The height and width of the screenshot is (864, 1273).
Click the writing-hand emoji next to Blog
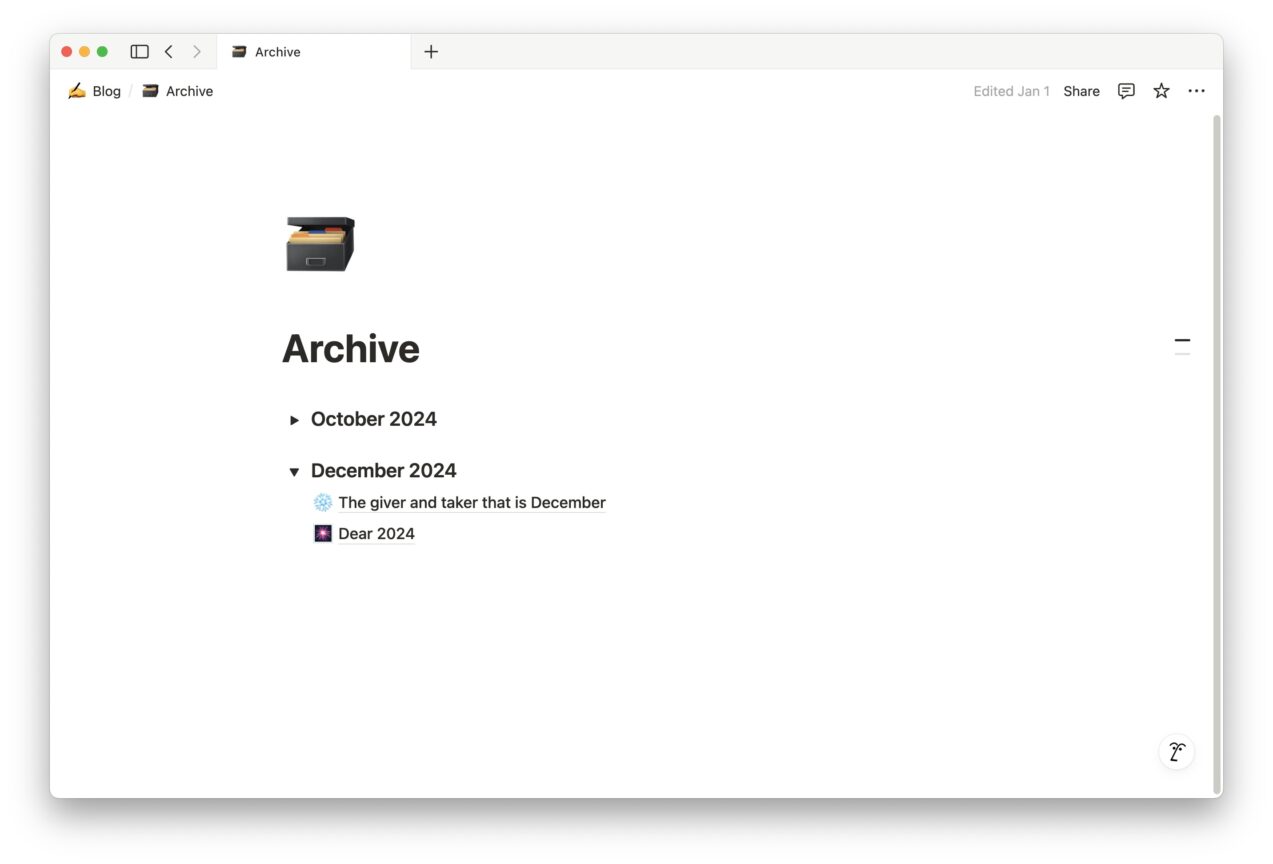click(77, 90)
